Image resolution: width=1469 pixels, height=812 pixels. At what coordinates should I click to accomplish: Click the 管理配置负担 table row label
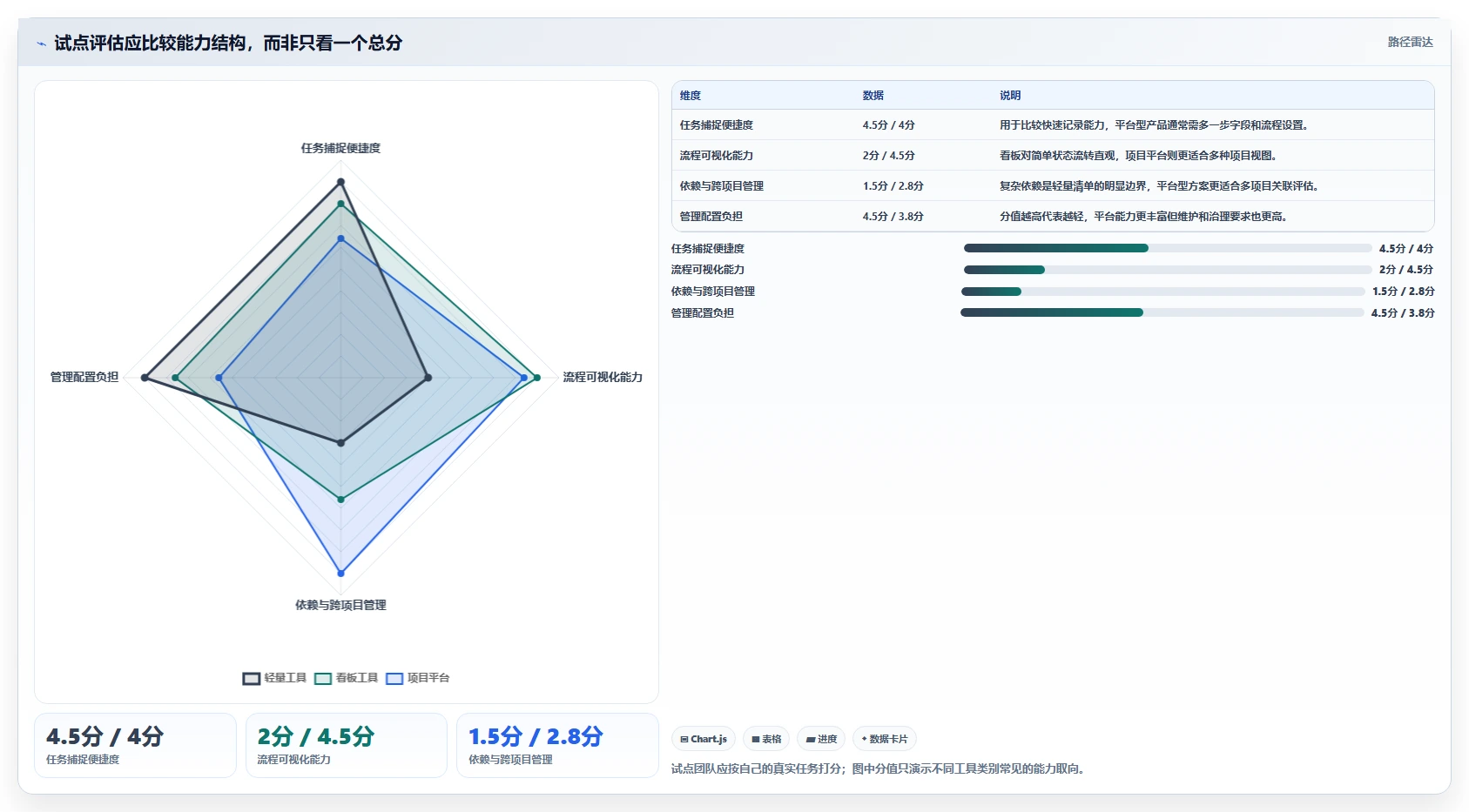click(711, 217)
